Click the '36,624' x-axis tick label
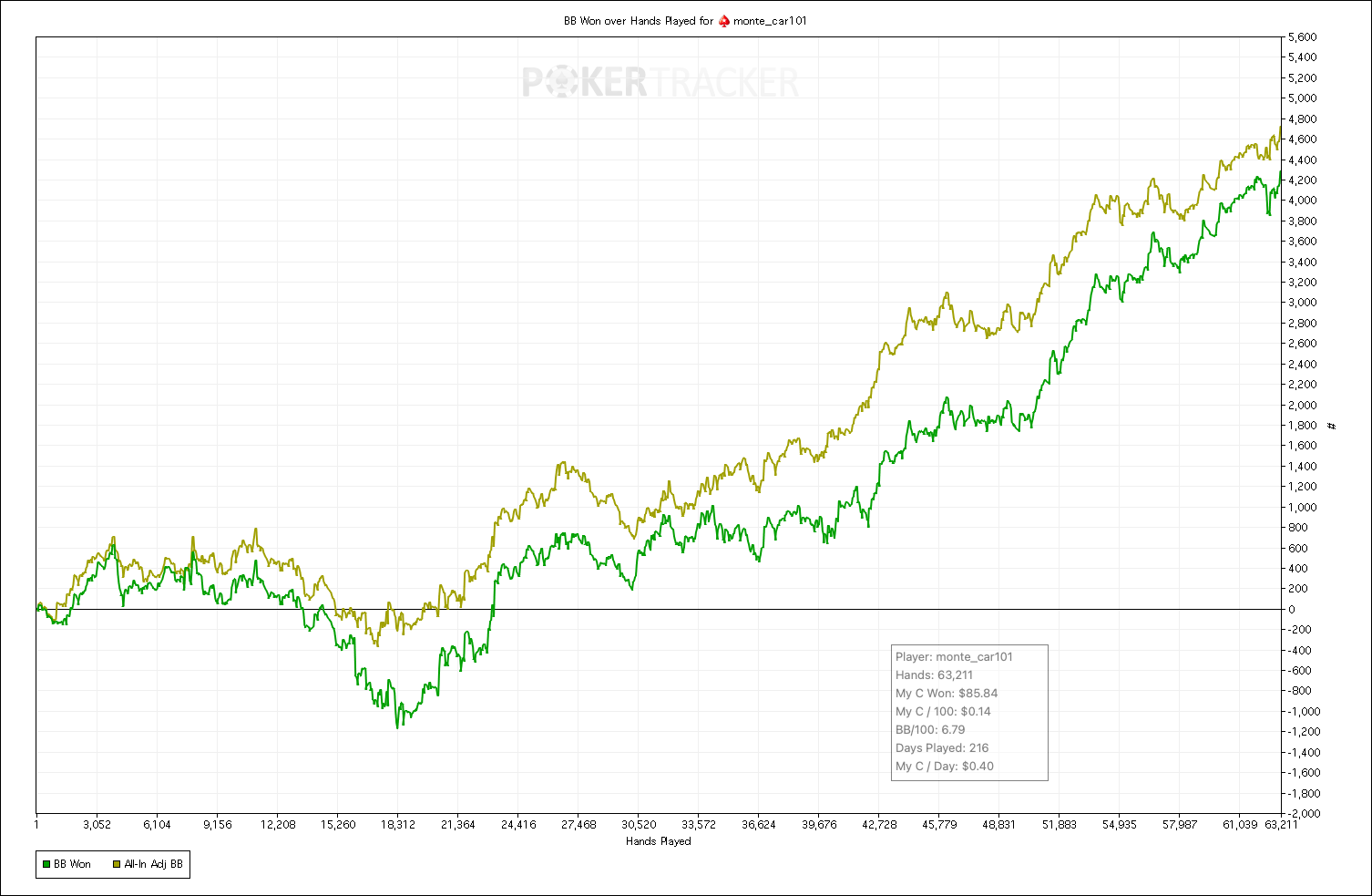The height and width of the screenshot is (896, 1372). pos(759,825)
